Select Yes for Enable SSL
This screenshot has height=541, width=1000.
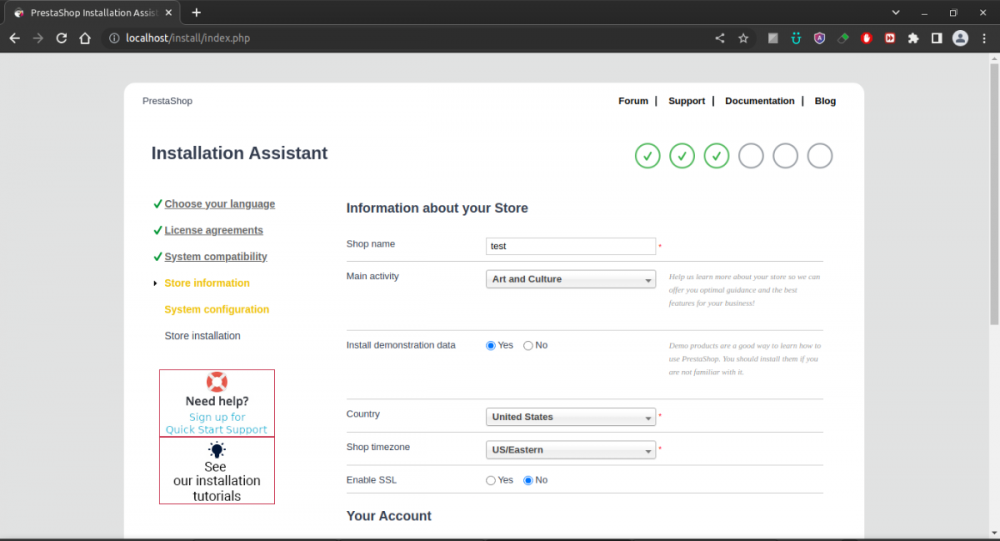[491, 481]
